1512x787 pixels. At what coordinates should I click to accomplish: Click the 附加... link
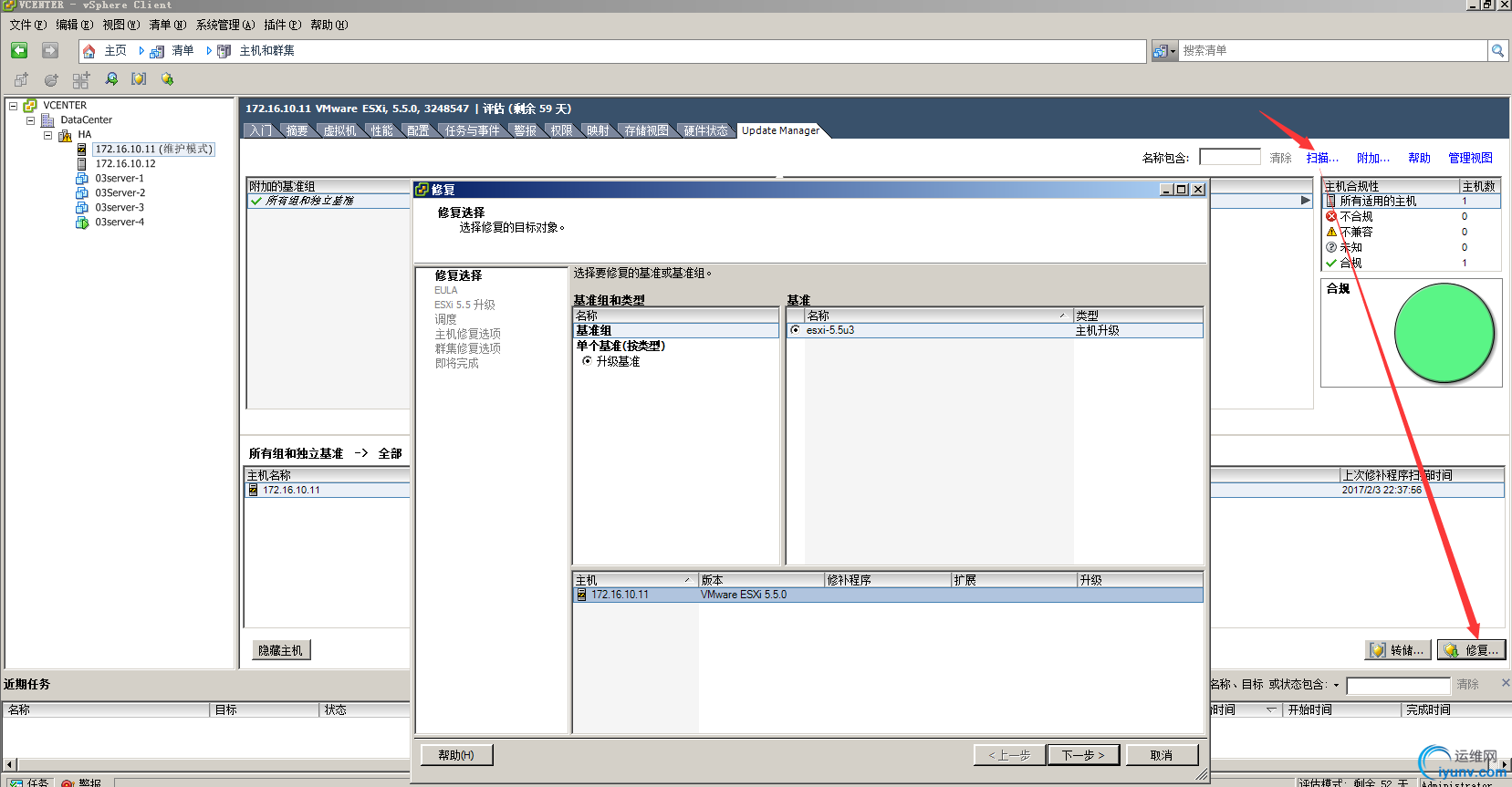pos(1373,158)
